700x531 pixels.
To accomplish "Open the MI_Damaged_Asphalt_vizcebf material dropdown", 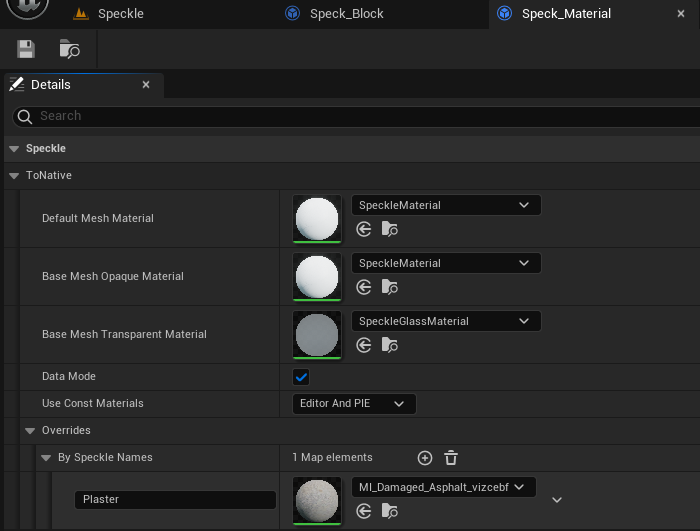I will (444, 487).
